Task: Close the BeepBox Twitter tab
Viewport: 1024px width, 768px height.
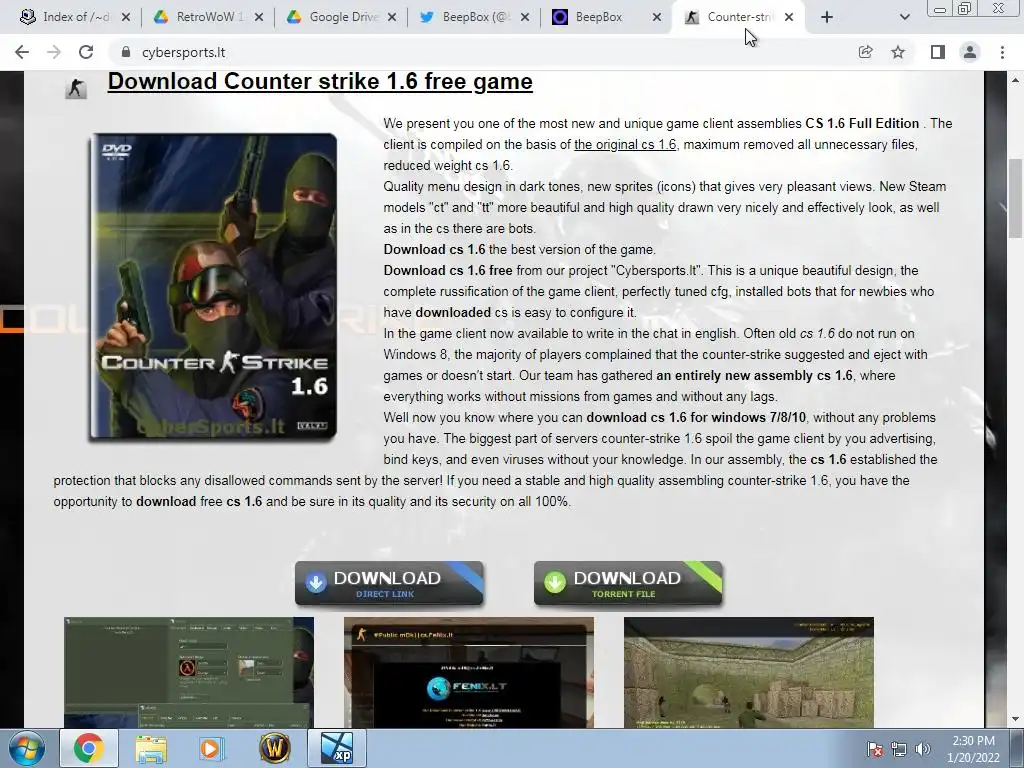Action: pos(525,17)
